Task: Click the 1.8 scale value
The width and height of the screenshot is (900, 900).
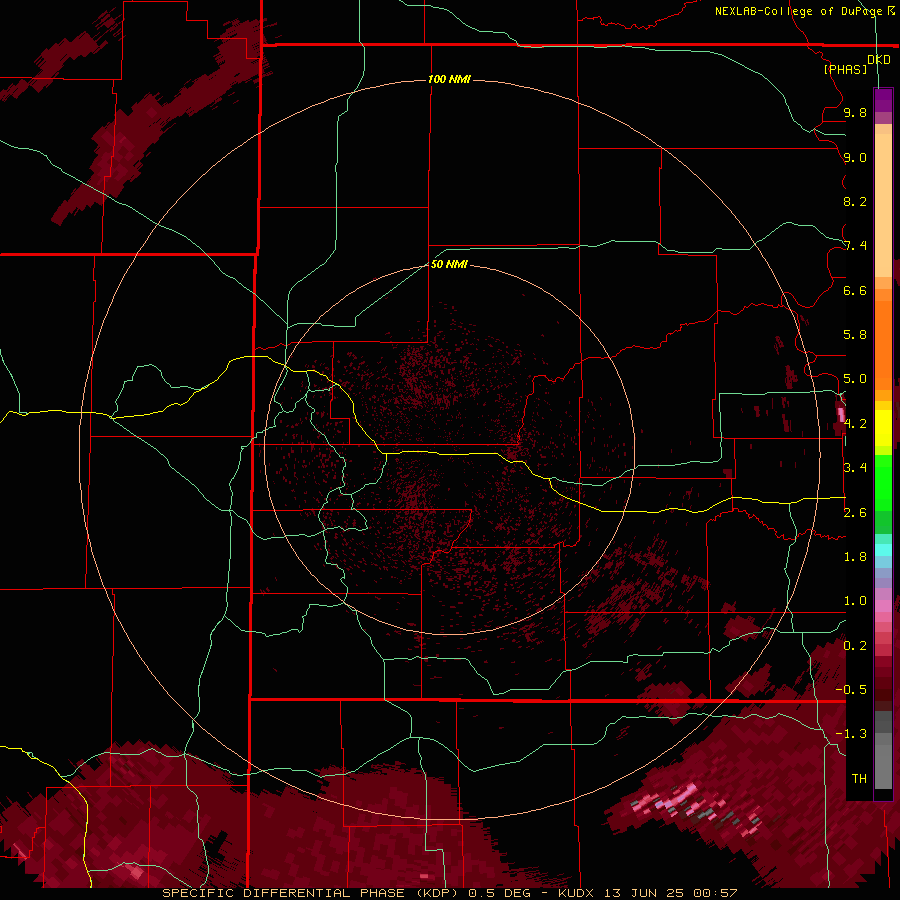Action: coord(855,557)
